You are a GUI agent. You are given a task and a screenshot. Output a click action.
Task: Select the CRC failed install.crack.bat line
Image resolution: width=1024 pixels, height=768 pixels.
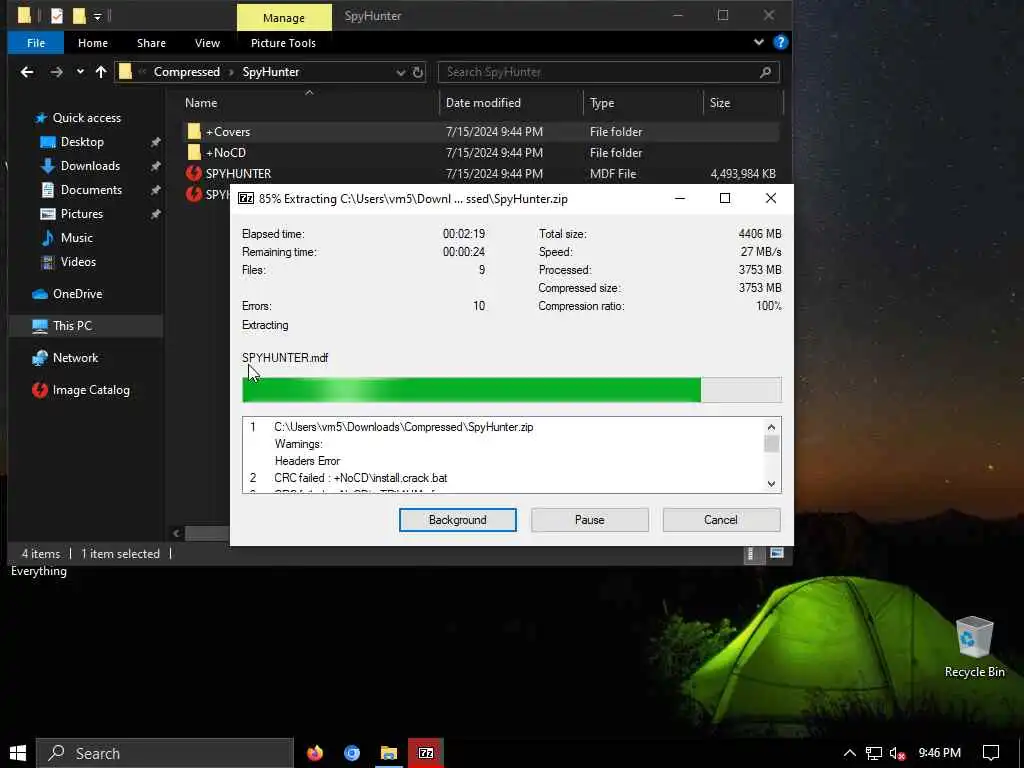(360, 478)
